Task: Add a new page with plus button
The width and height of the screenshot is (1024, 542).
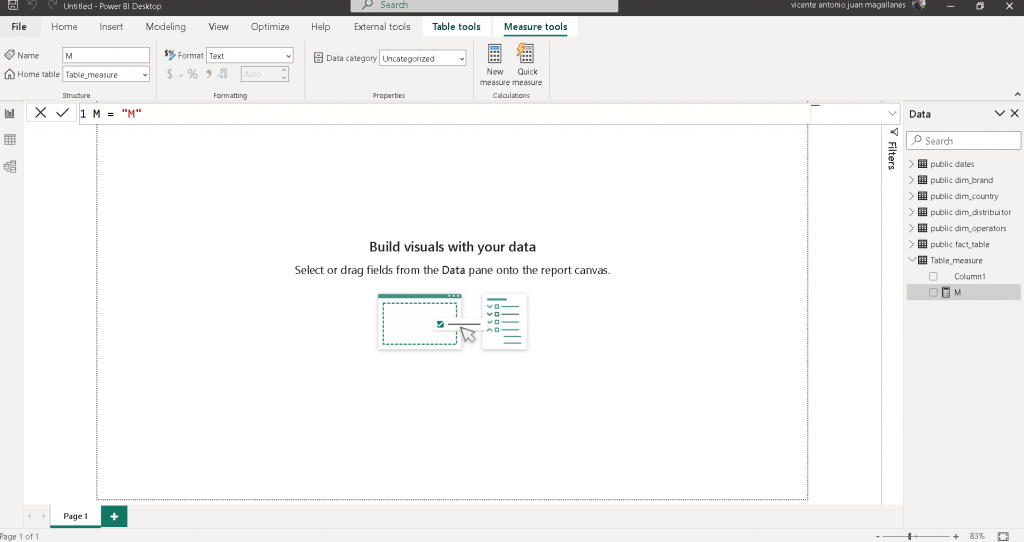Action: click(x=114, y=516)
